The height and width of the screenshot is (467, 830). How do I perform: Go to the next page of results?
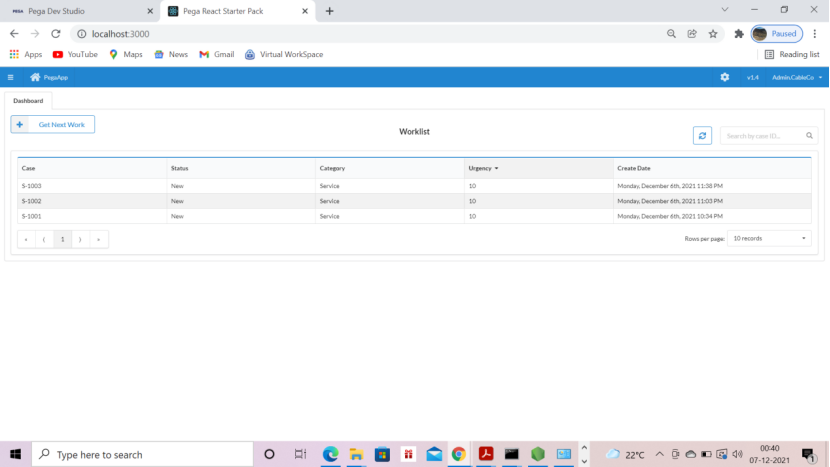click(80, 239)
